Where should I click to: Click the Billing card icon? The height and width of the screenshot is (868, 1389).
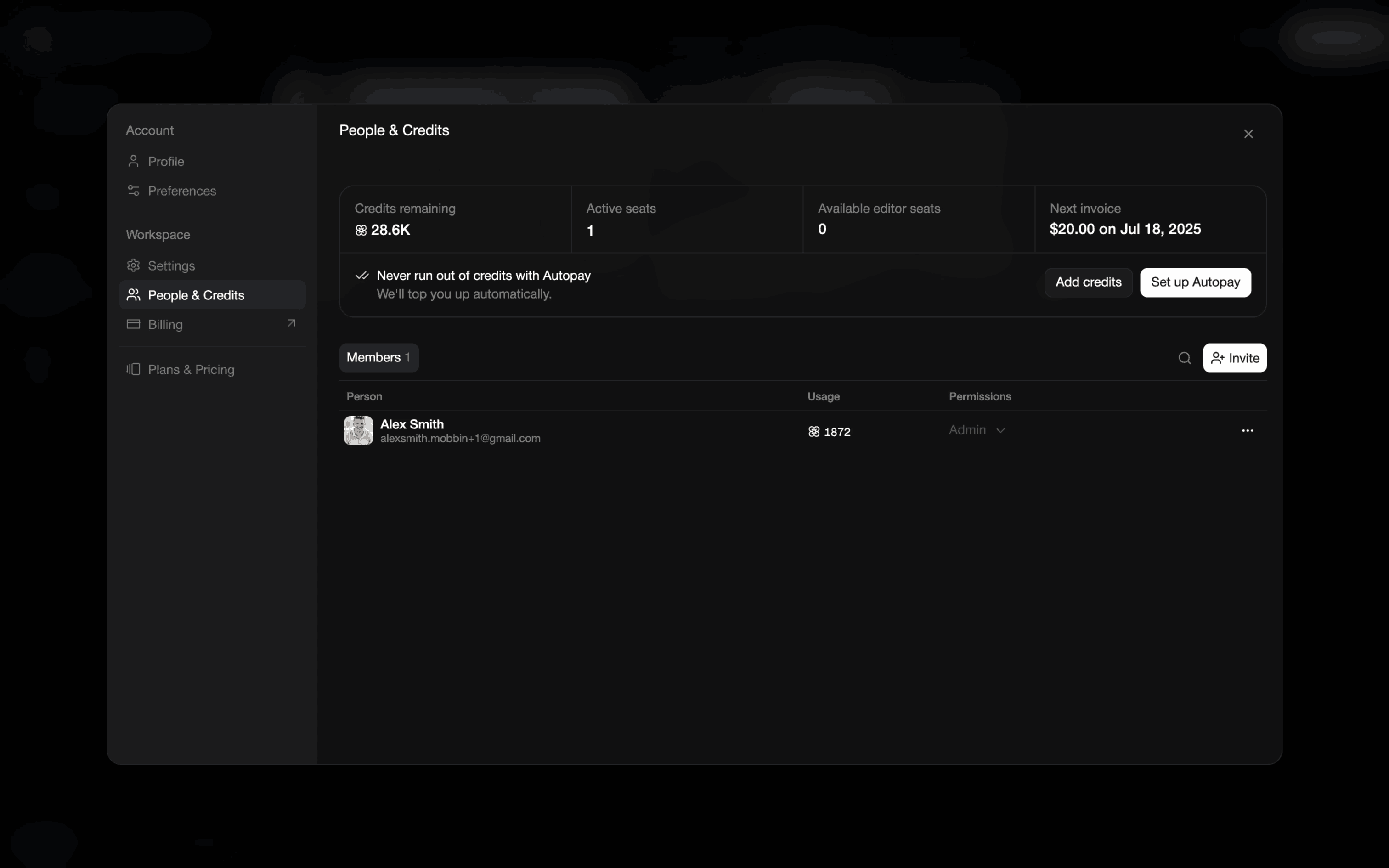(133, 324)
